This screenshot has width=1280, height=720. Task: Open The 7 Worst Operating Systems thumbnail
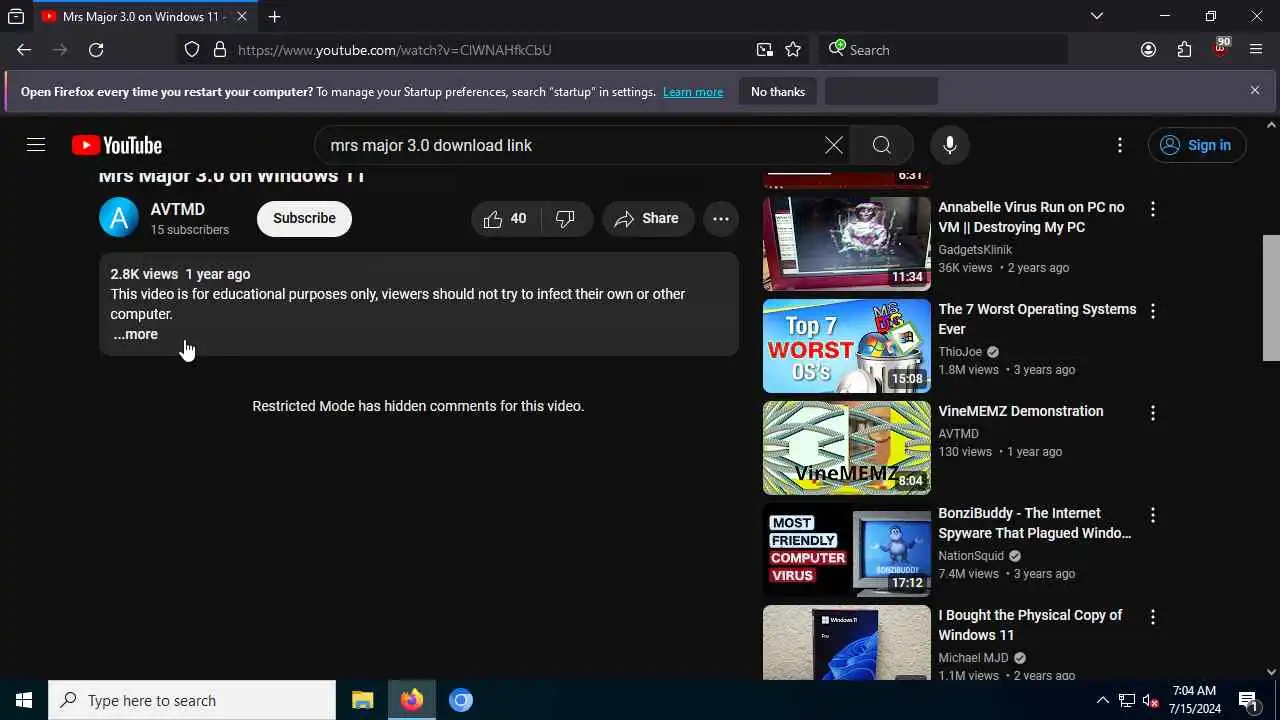pyautogui.click(x=846, y=345)
